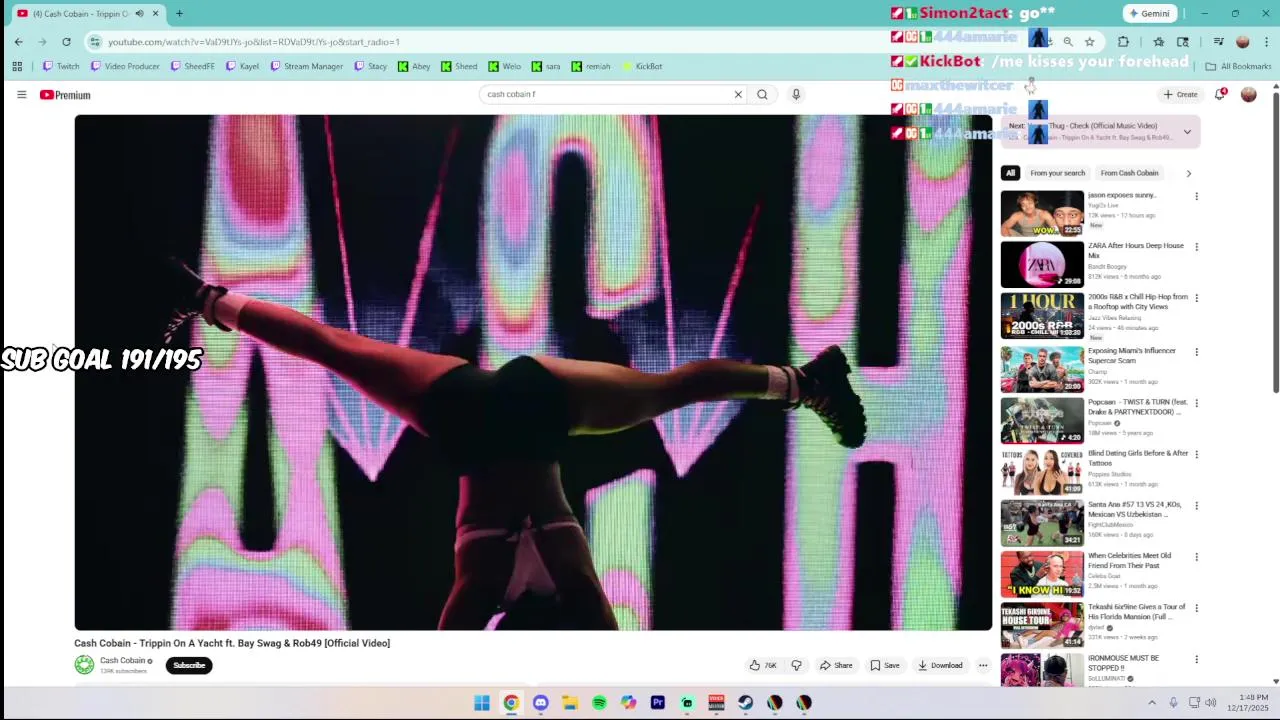Mute the Cash Cobain tab audio
Image resolution: width=1280 pixels, height=720 pixels.
139,13
